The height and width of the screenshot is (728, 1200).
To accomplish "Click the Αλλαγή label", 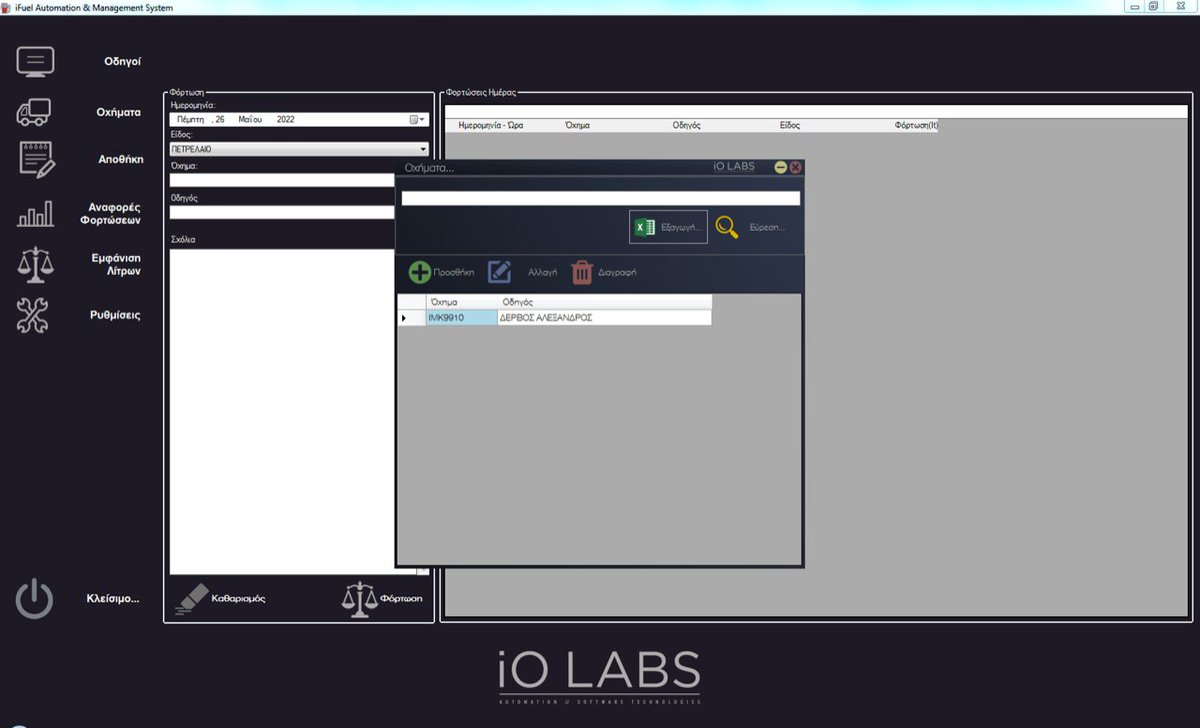I will [542, 272].
